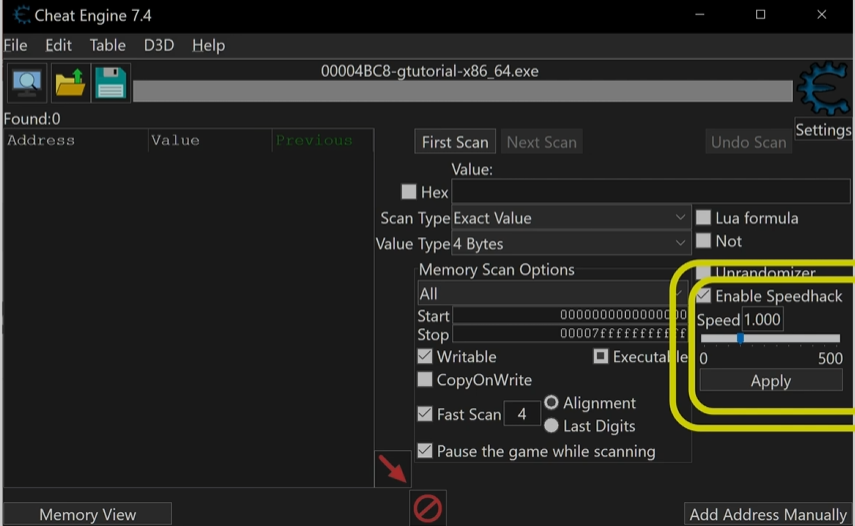This screenshot has height=526, width=855.
Task: Click the scan progress bar
Action: point(462,91)
